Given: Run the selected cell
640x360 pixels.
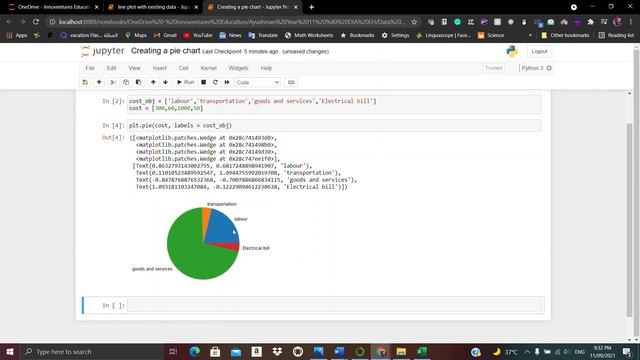Looking at the screenshot, I should (186, 82).
